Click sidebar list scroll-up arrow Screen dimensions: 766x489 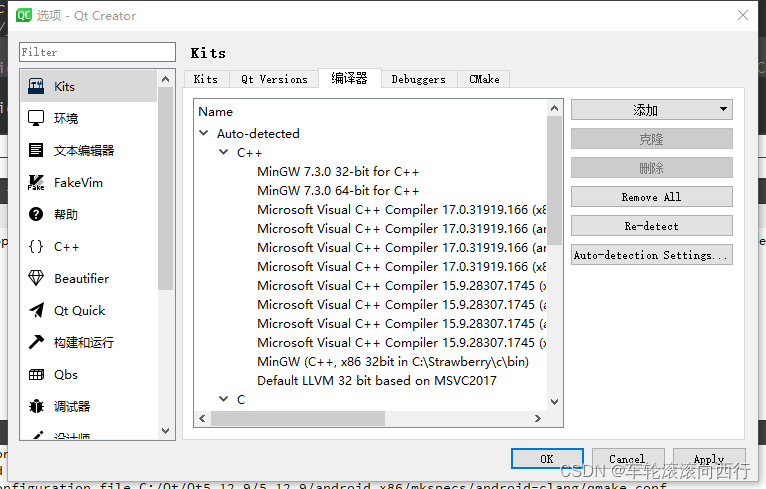coord(166,79)
